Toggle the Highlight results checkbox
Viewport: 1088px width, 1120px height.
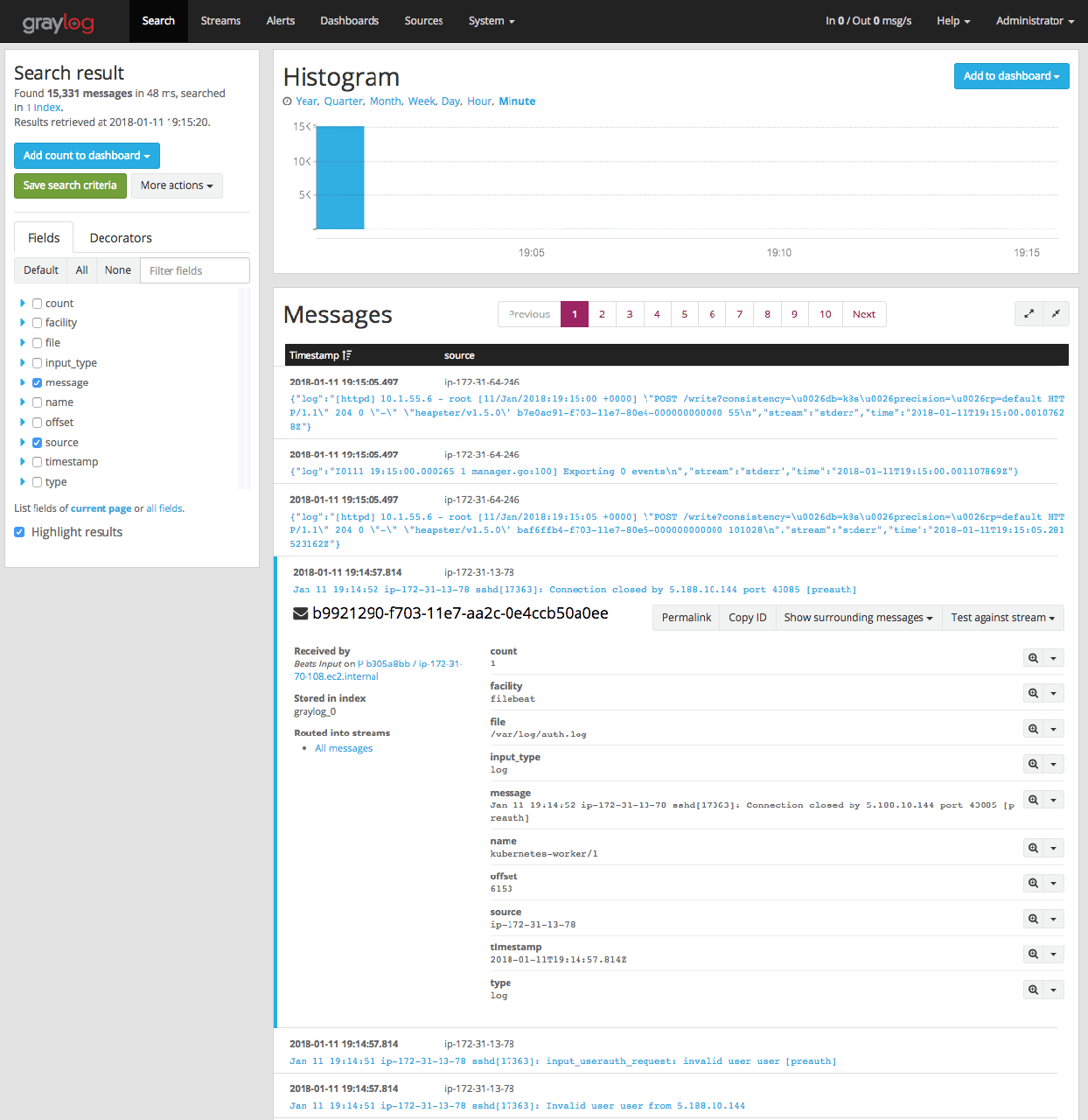pos(20,532)
